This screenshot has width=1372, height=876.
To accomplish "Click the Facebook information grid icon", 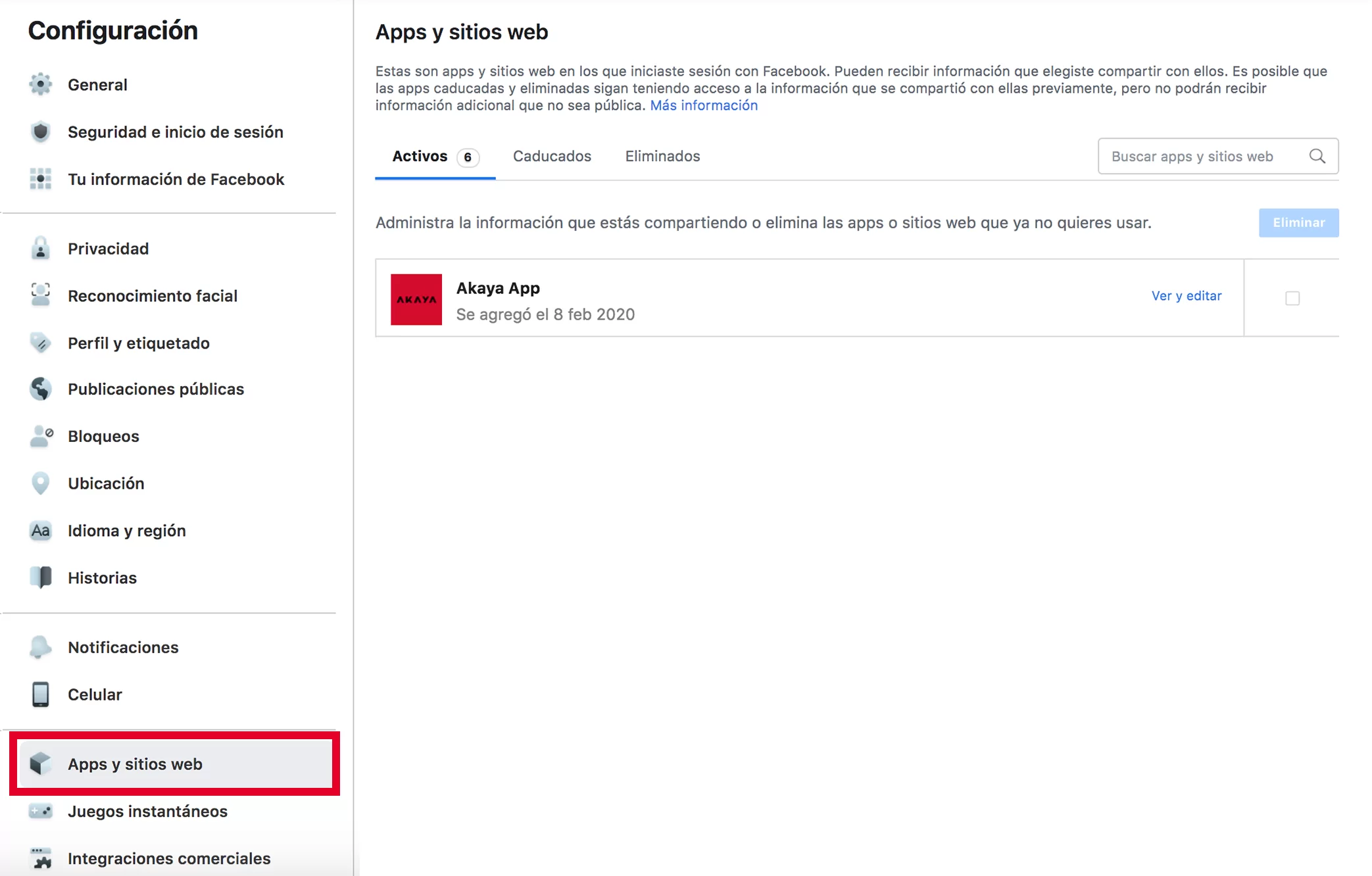I will (40, 179).
